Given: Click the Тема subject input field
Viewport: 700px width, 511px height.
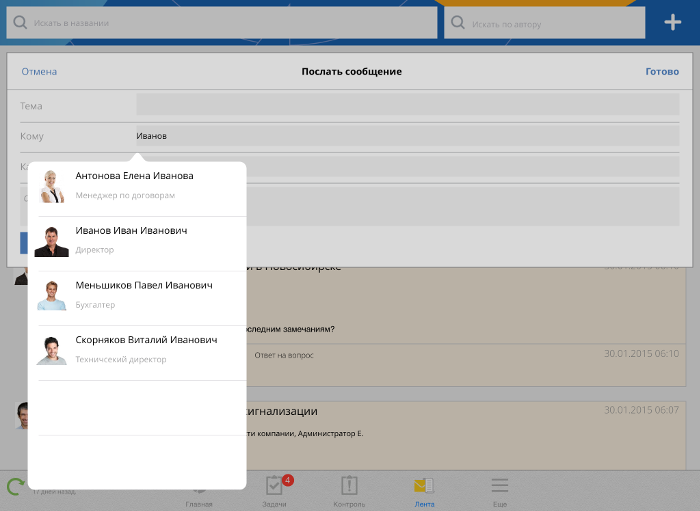Looking at the screenshot, I should pos(407,105).
